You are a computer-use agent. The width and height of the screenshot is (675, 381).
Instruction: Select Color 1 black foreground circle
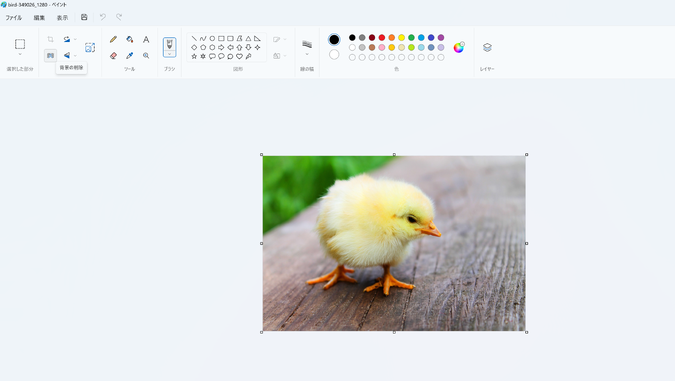pos(334,40)
